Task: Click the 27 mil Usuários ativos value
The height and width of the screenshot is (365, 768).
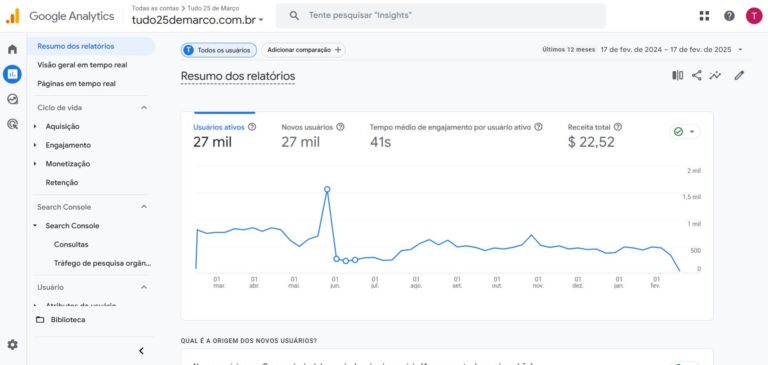Action: tap(212, 142)
